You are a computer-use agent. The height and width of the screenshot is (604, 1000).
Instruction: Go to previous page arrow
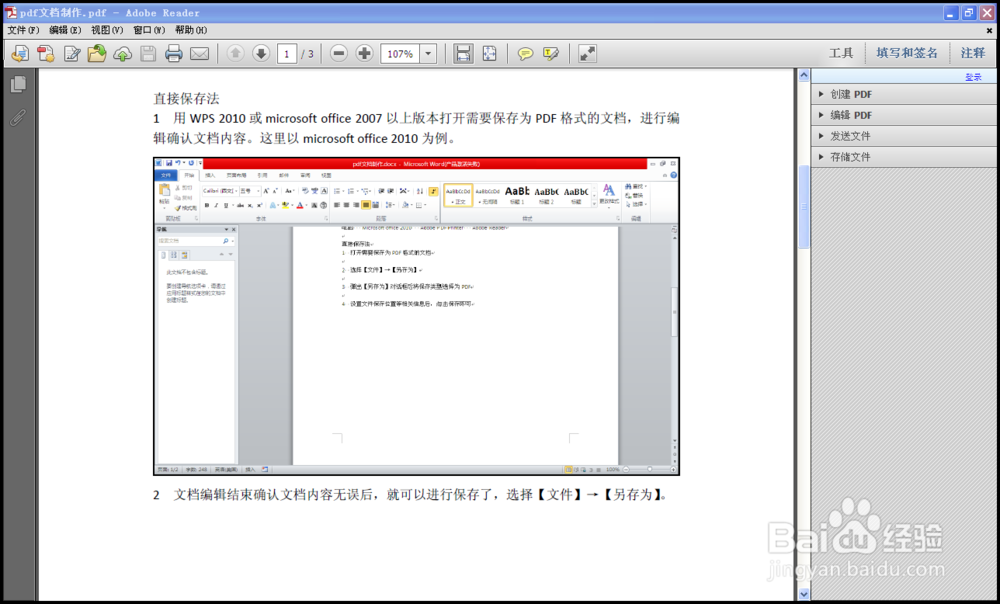coord(235,54)
